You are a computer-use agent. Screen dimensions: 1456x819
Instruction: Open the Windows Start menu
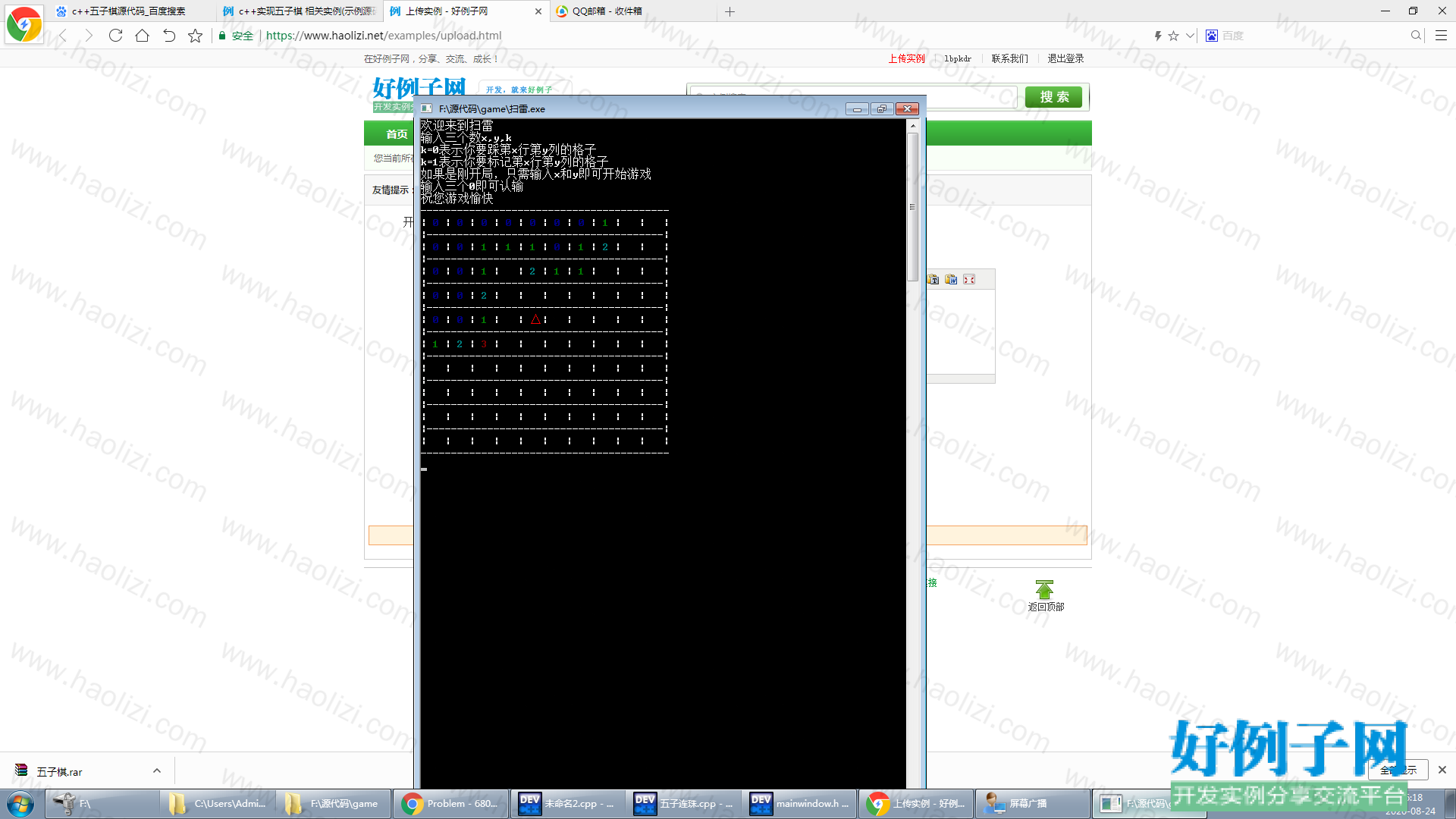20,804
